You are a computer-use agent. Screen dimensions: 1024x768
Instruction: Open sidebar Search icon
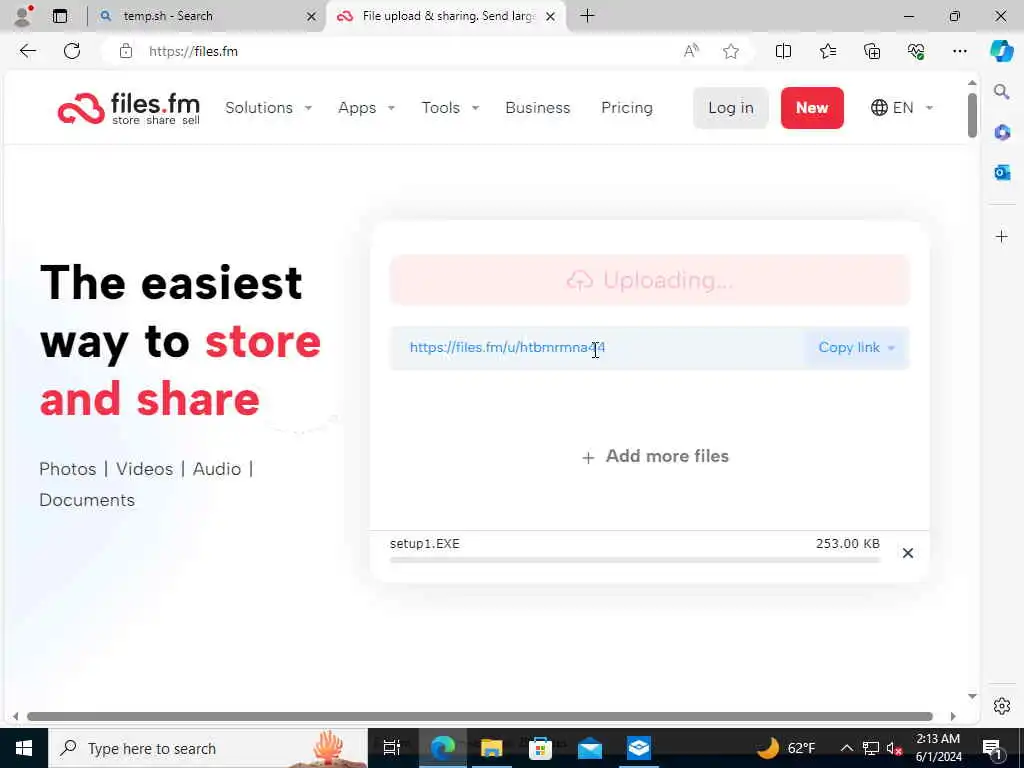coord(1001,91)
